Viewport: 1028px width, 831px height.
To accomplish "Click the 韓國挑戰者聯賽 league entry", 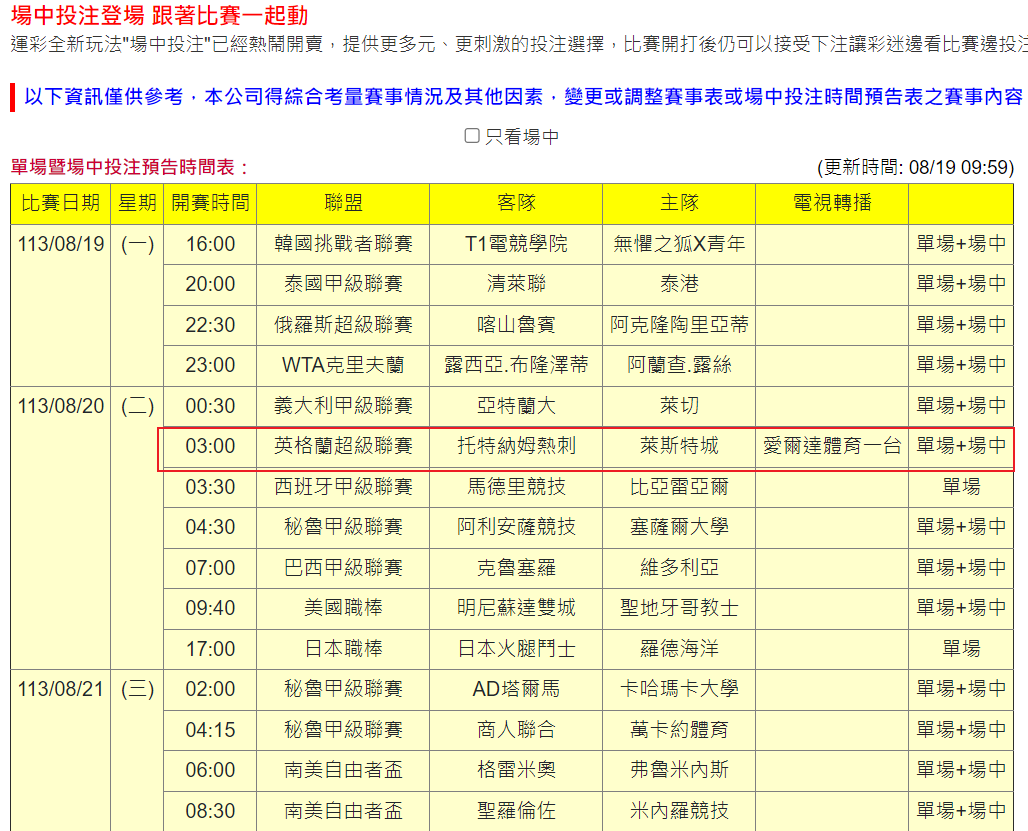I will [x=343, y=244].
